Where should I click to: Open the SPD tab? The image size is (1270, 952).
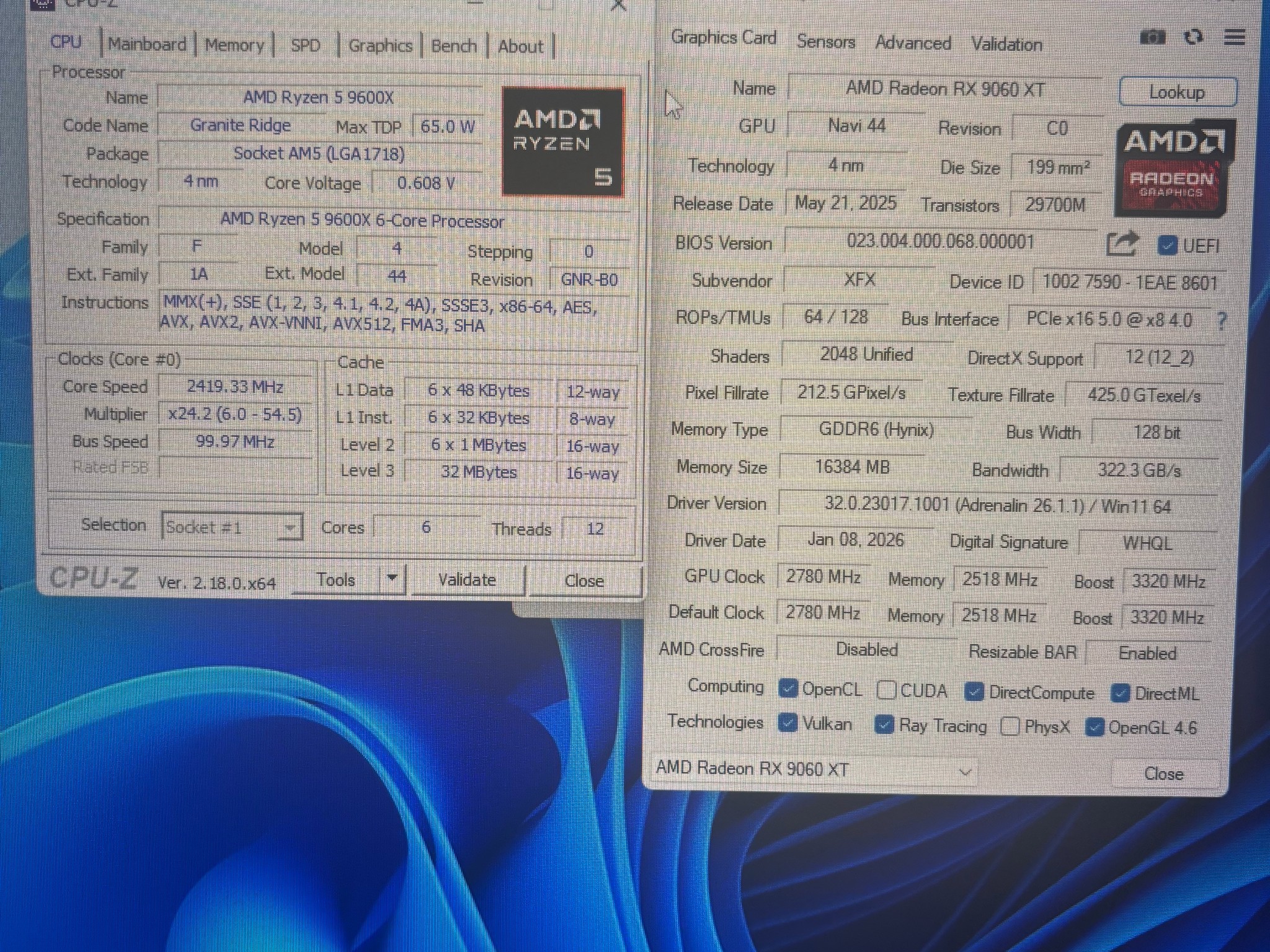point(306,46)
